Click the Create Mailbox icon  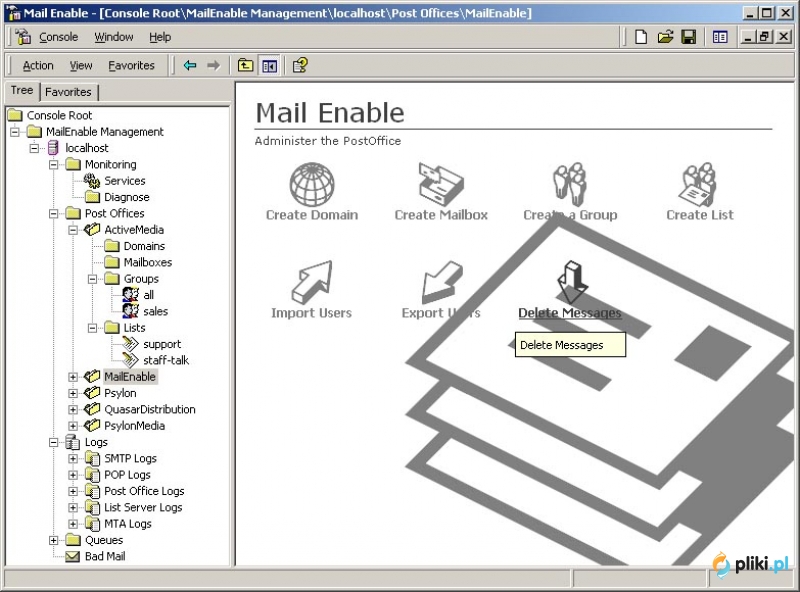(x=441, y=184)
